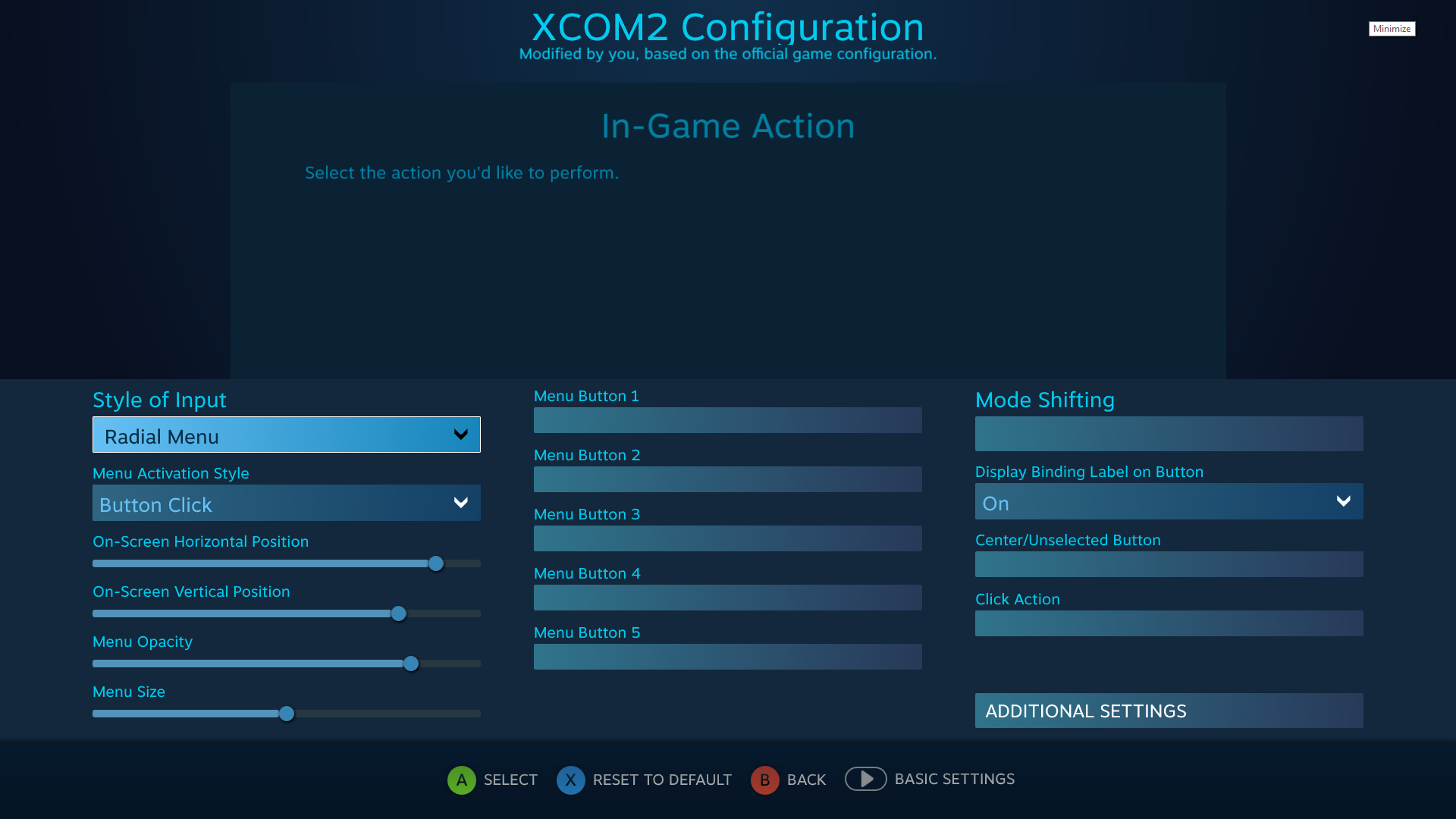Click the Menu Button 2 input field
The image size is (1456, 819).
(727, 479)
